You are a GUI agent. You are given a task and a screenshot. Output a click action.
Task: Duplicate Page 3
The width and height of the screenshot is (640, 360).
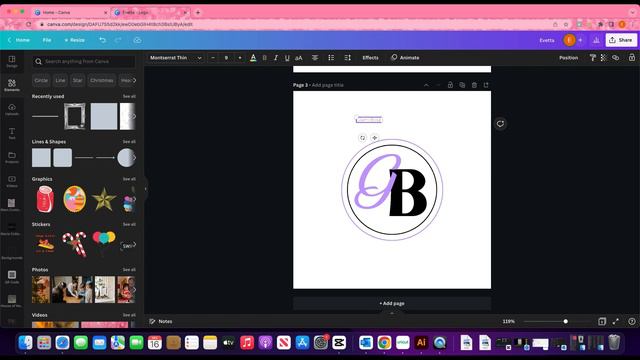(x=462, y=85)
